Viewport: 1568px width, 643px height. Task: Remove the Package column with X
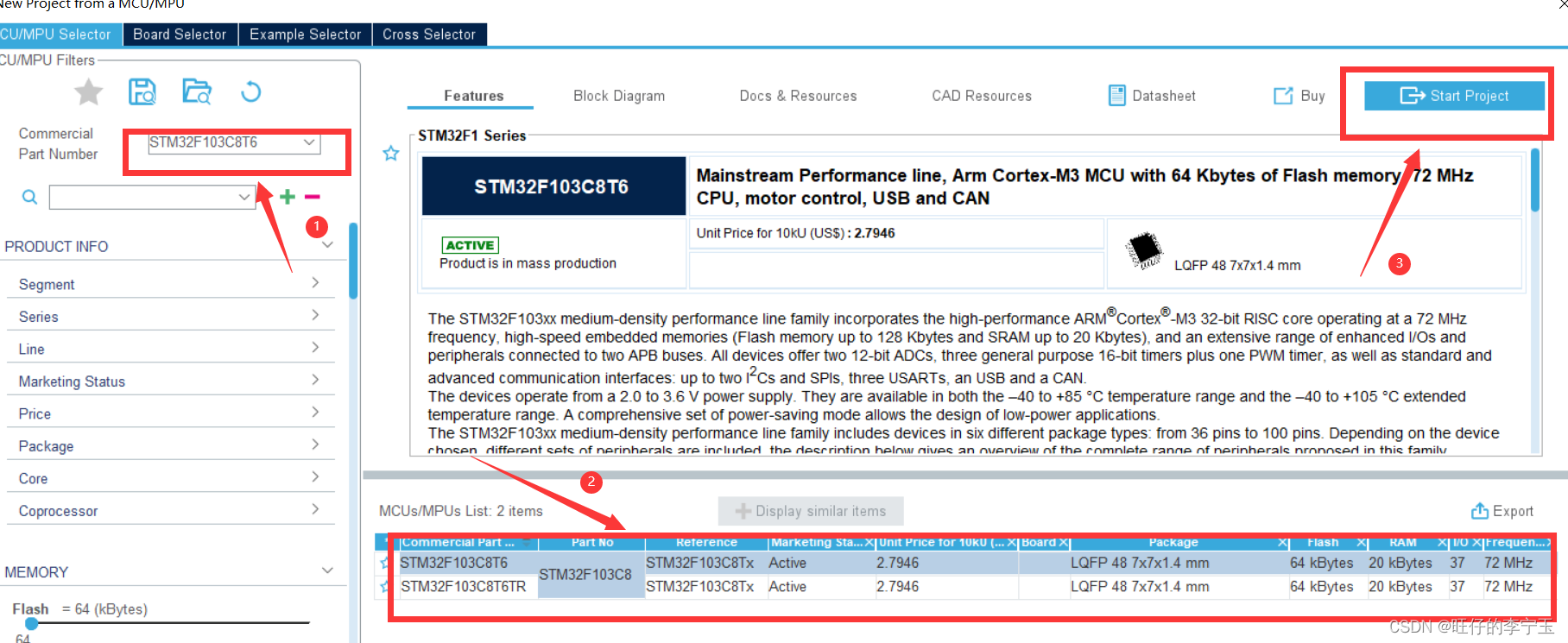click(1283, 542)
